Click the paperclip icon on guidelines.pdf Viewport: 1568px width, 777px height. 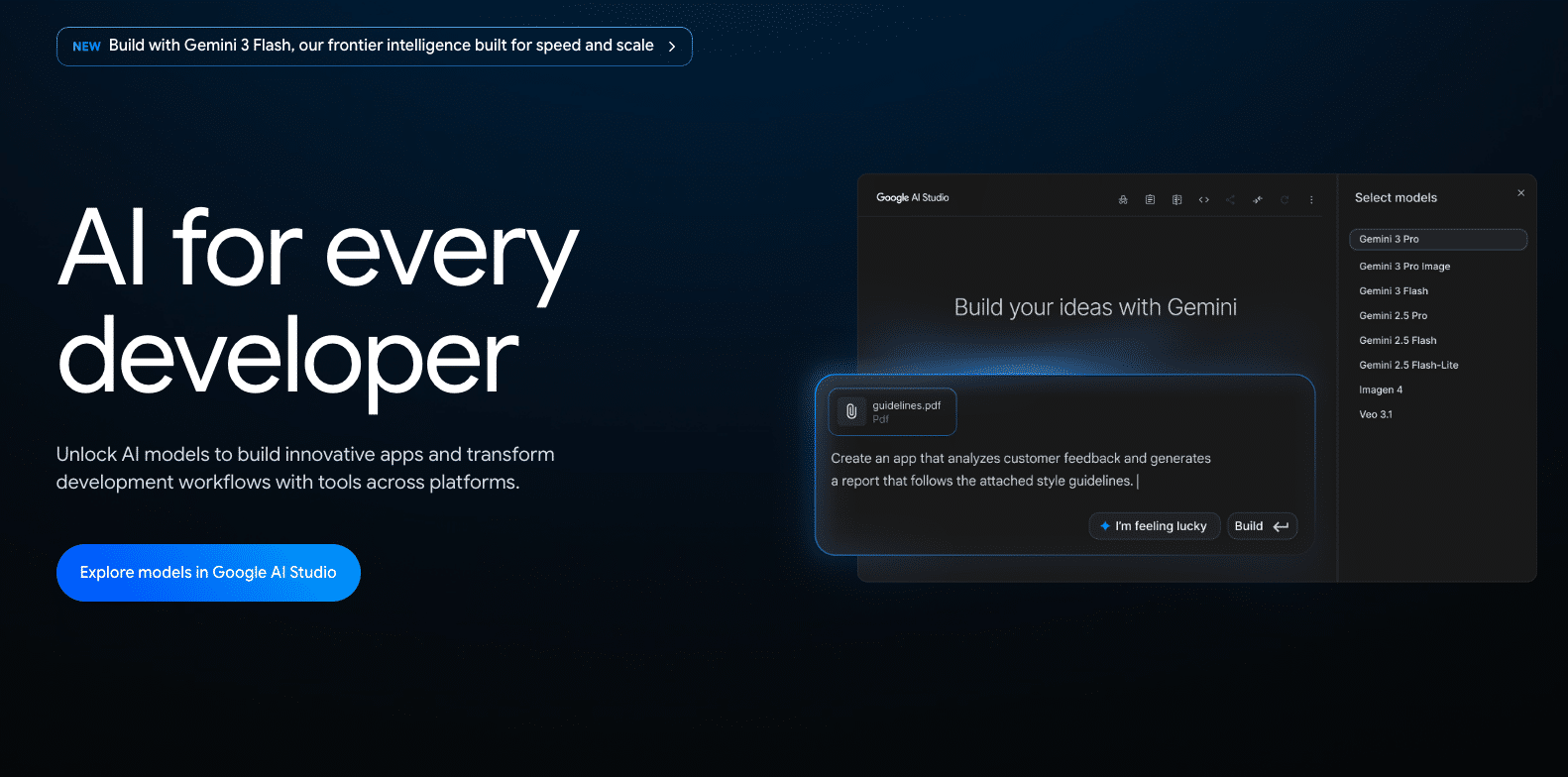coord(850,411)
